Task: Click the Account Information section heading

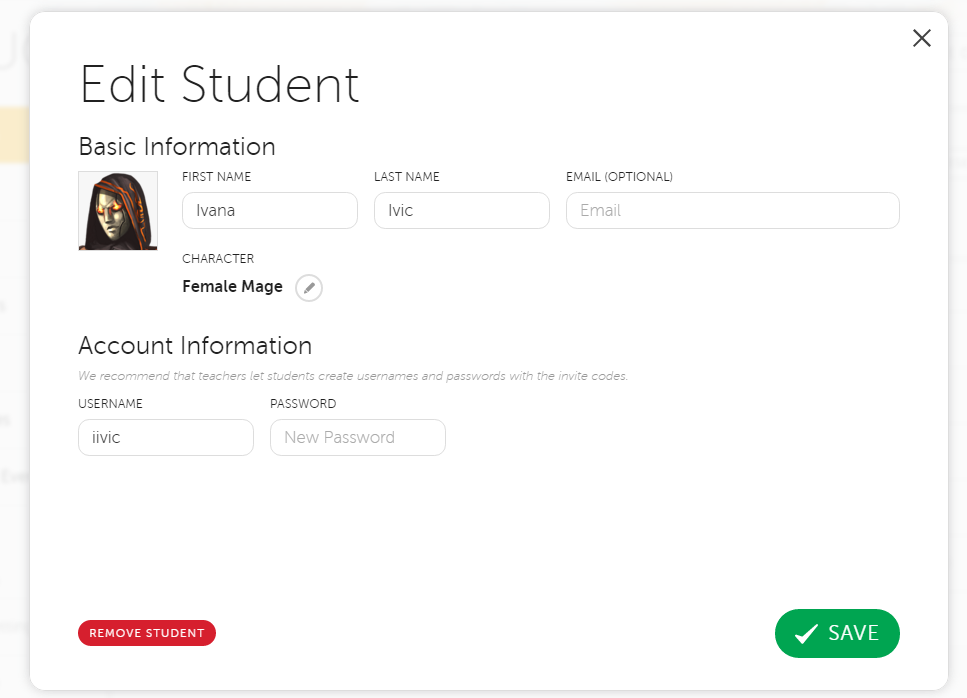Action: [x=195, y=346]
